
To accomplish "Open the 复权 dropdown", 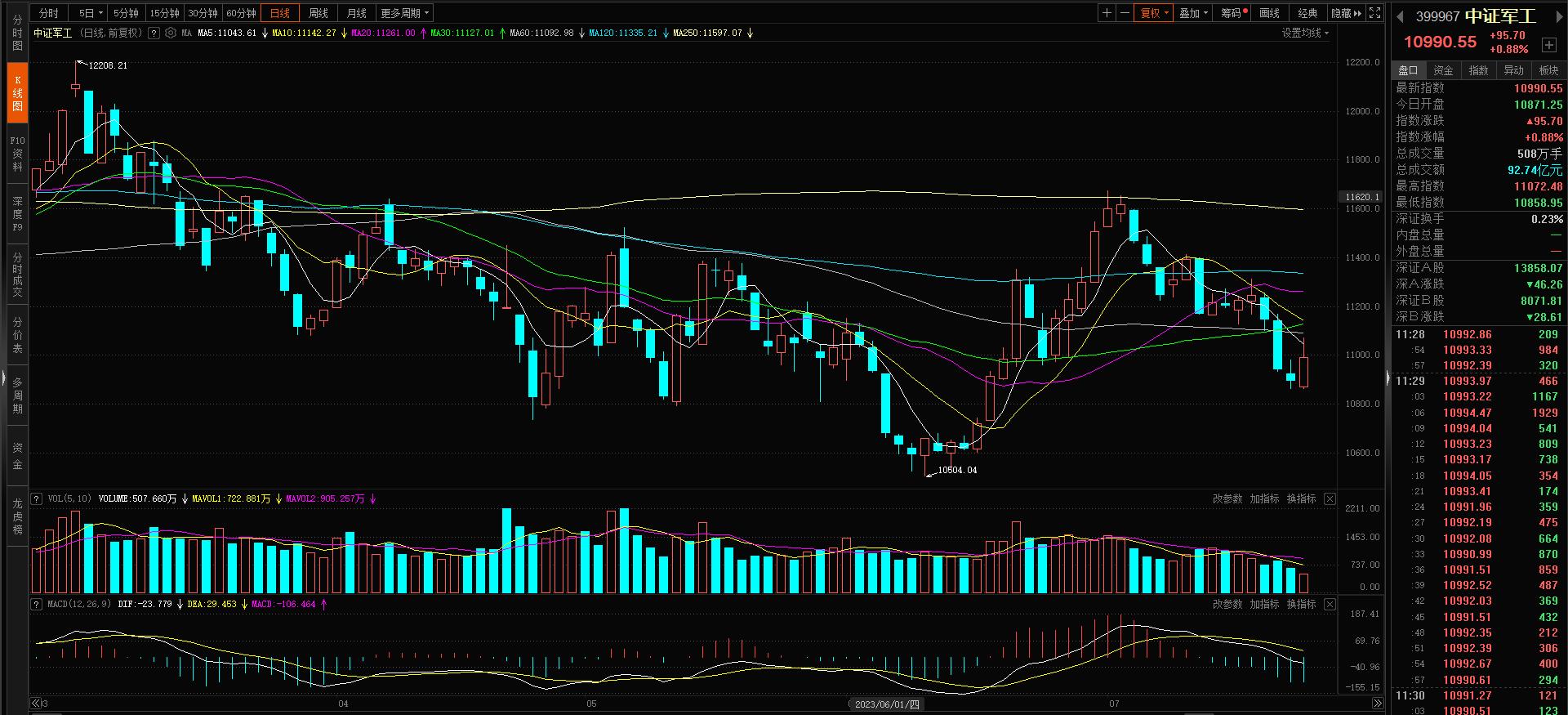I will click(x=1153, y=13).
